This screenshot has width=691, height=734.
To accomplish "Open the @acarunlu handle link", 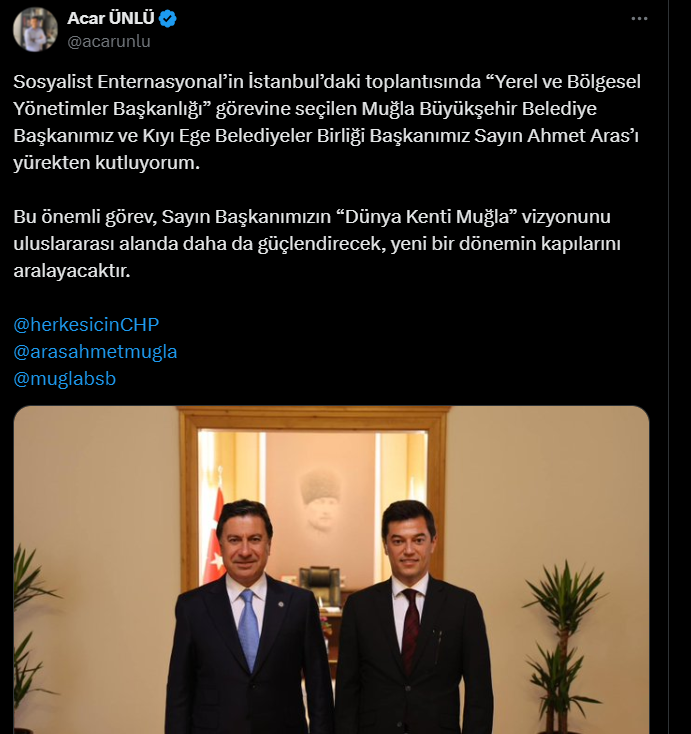I will click(x=109, y=41).
